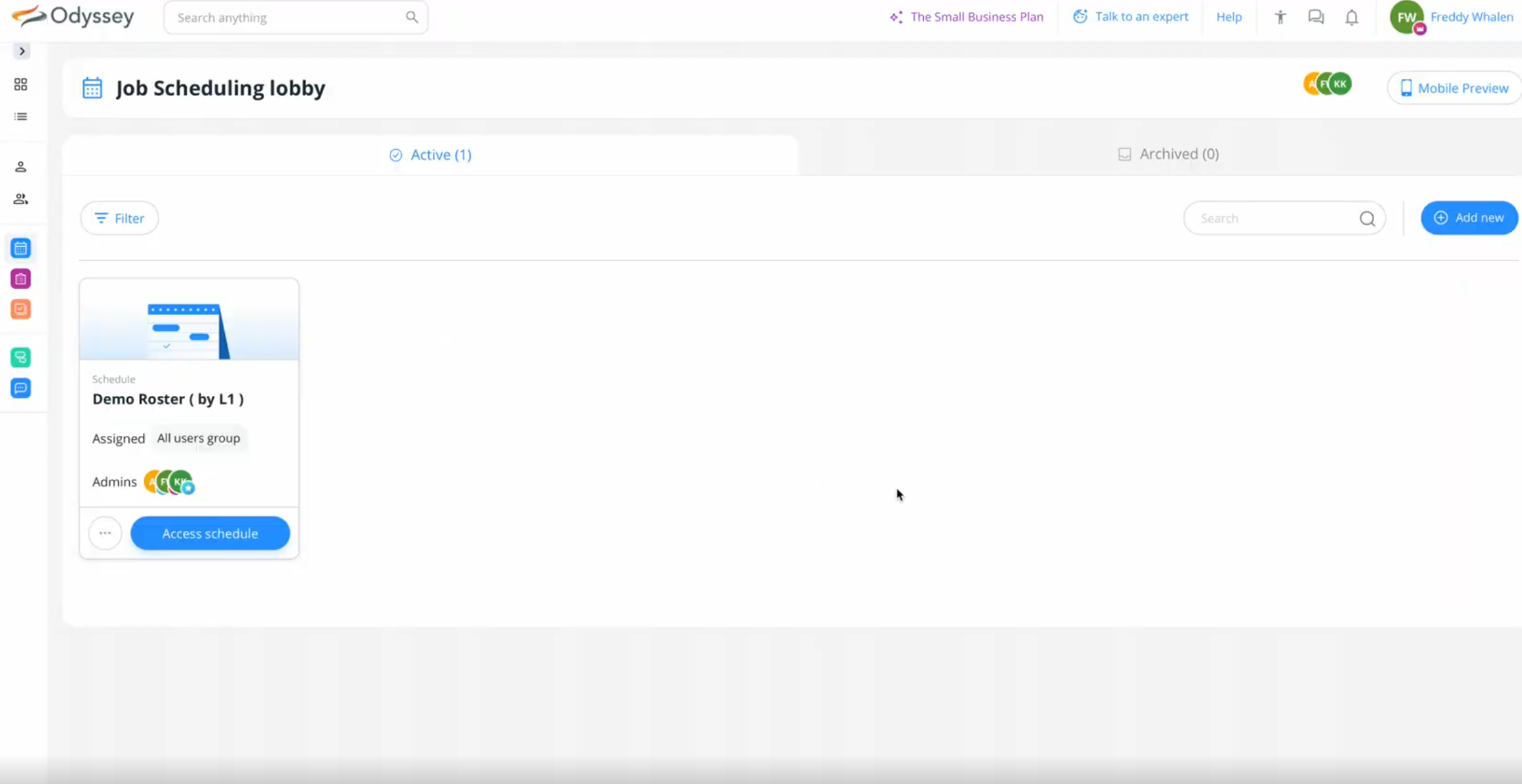Viewport: 1522px width, 784px height.
Task: Click the list view icon in sidebar
Action: tap(21, 117)
